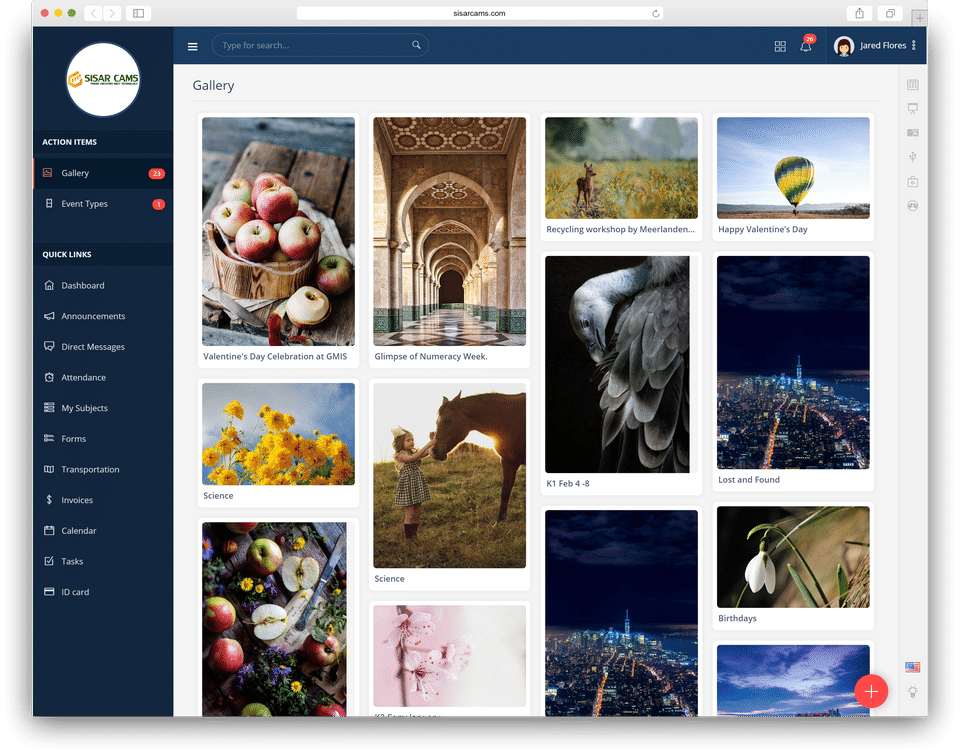Click the US flag language icon

tap(912, 667)
